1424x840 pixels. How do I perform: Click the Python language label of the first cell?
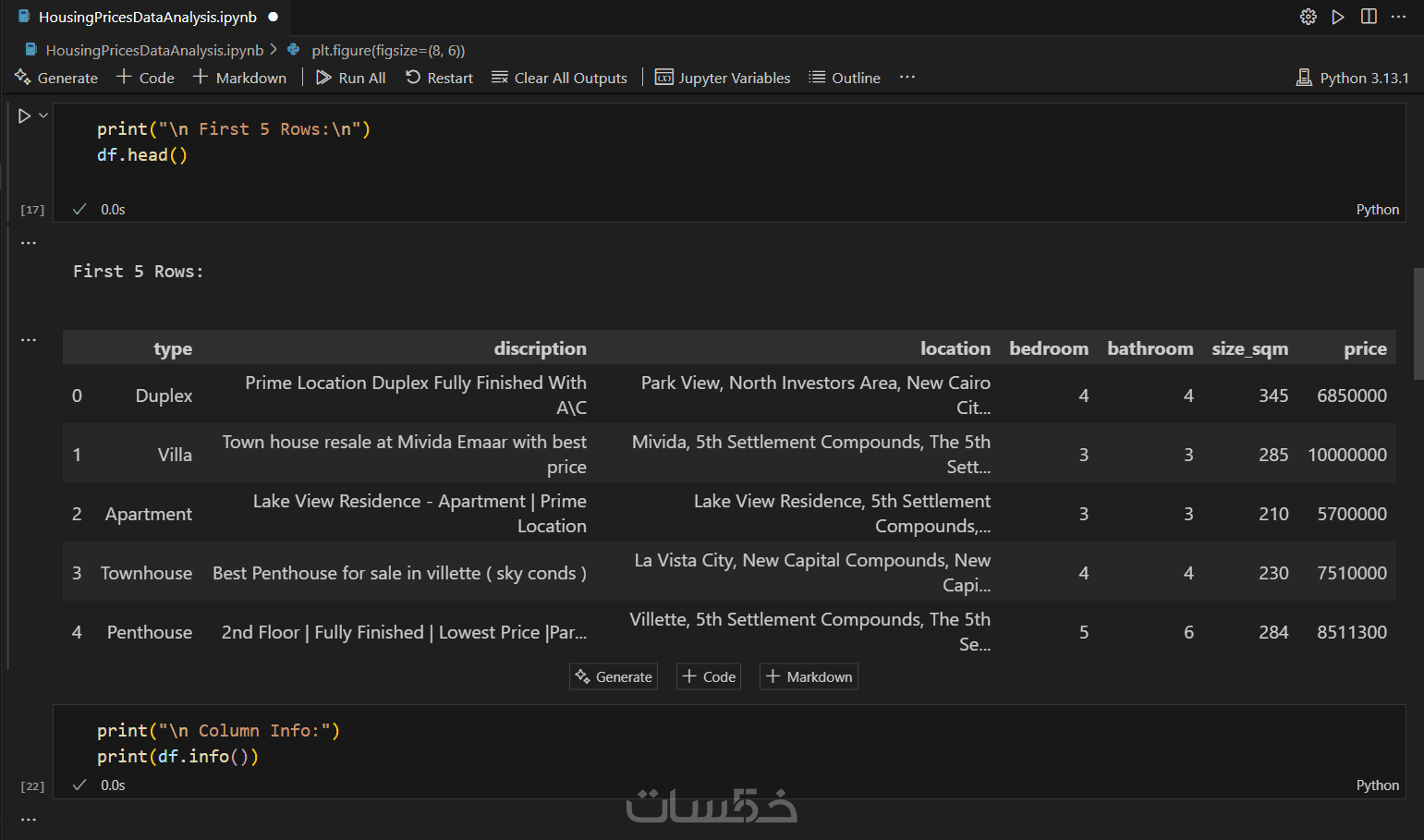coord(1377,210)
